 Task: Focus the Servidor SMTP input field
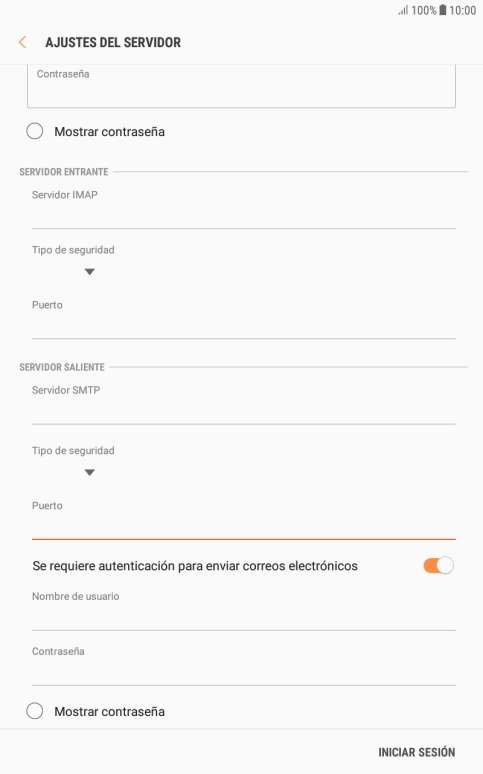pos(243,412)
